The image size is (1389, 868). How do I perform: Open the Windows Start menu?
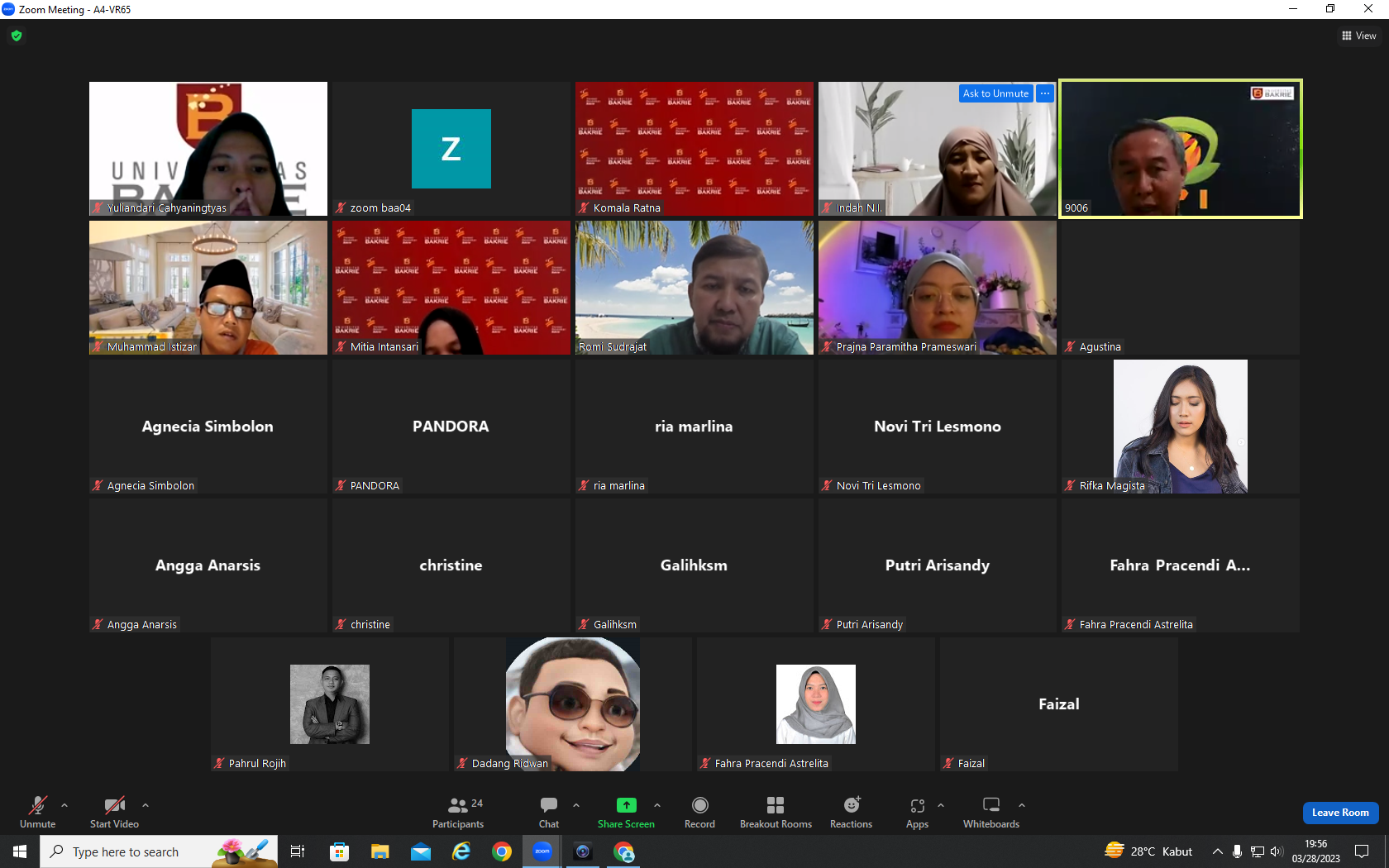pyautogui.click(x=20, y=851)
